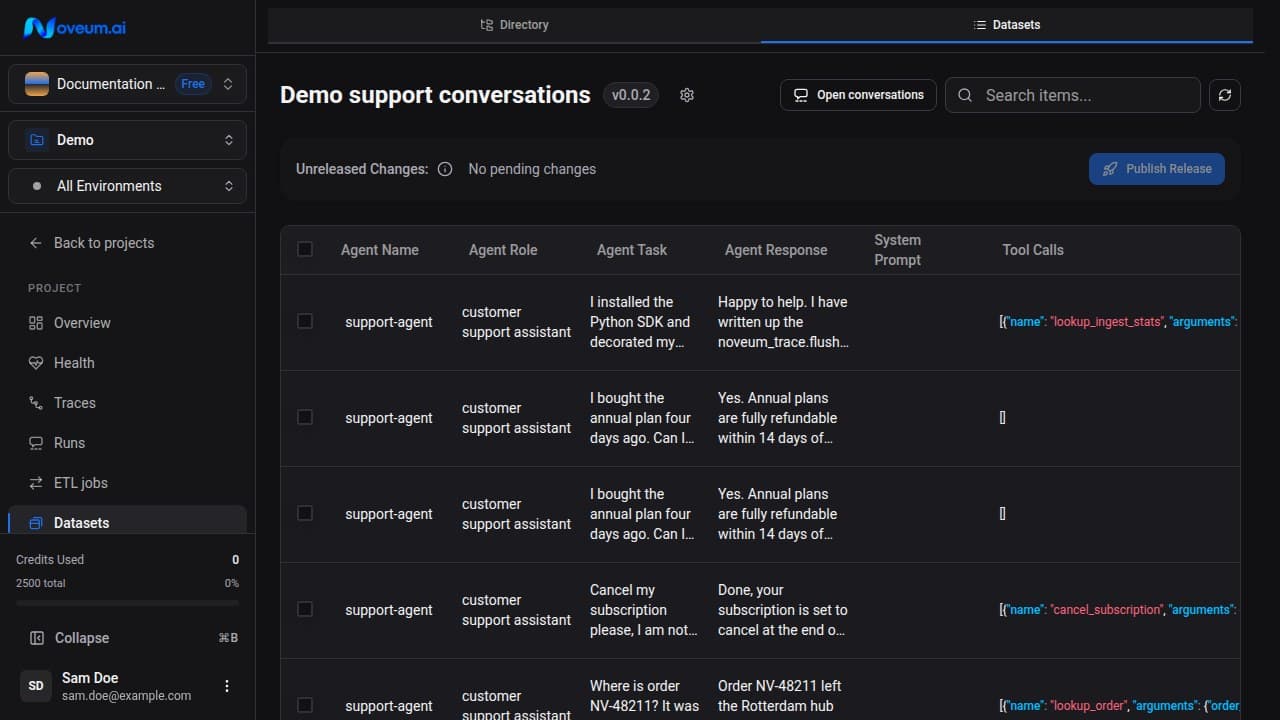The height and width of the screenshot is (720, 1280).
Task: Click the Health heart icon
Action: point(36,363)
